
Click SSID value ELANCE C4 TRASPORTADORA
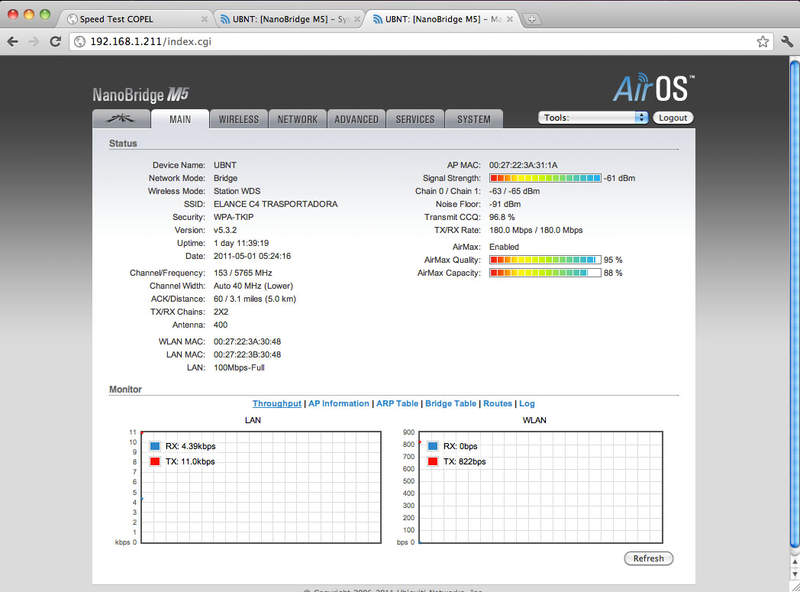point(276,204)
